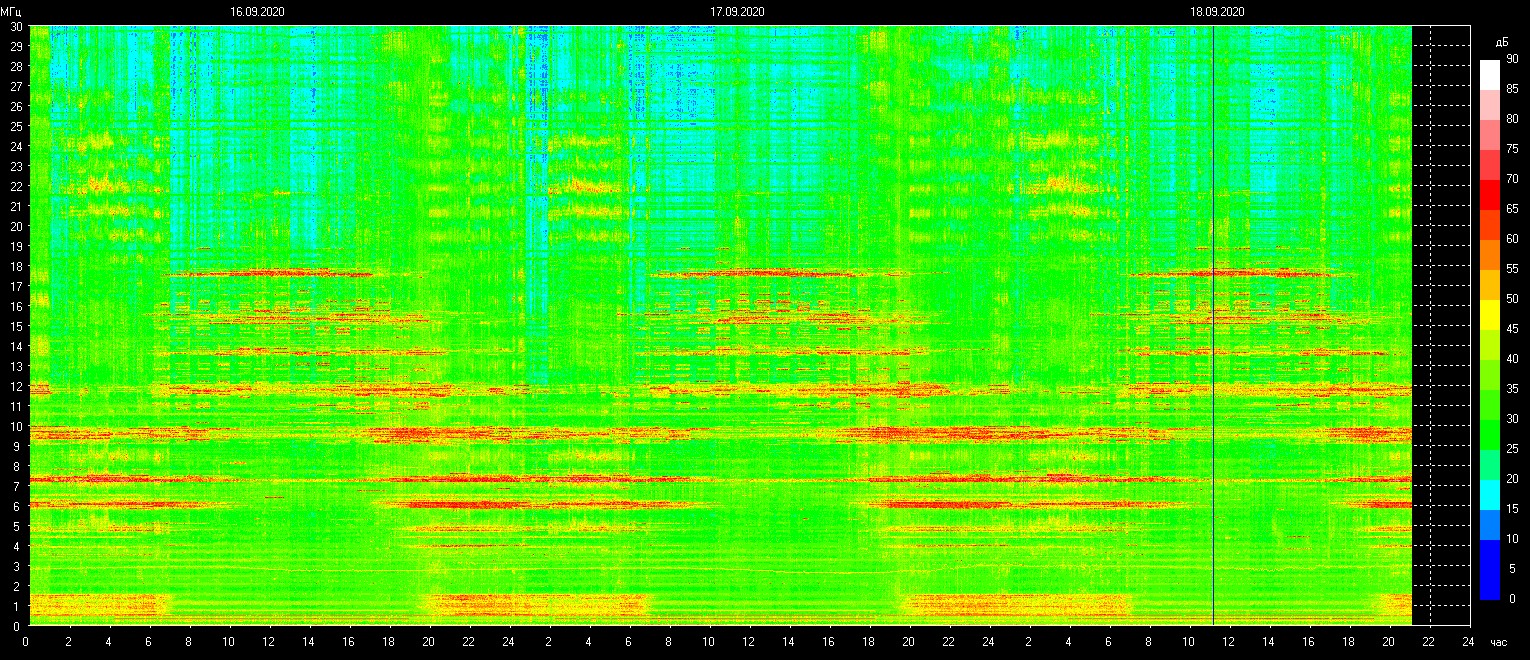Select the 30 tick on the frequency axis
The image size is (1530, 660).
click(16, 27)
